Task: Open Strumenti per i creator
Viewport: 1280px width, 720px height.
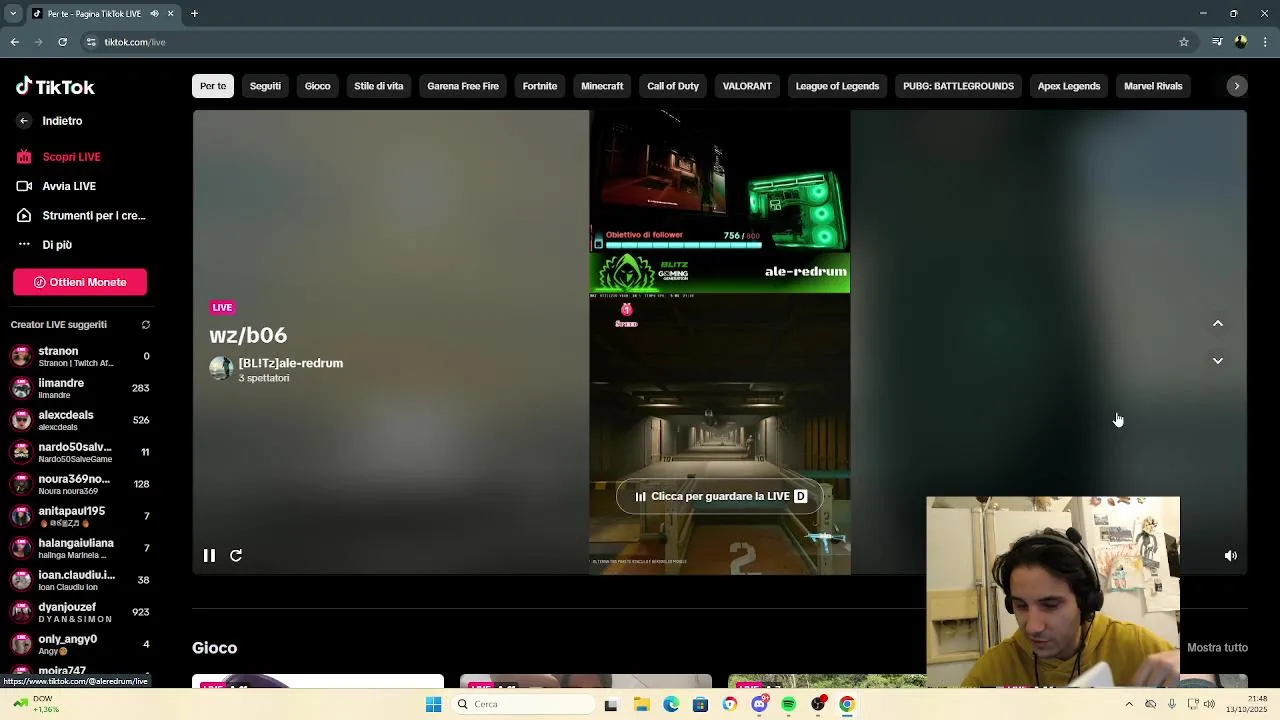Action: 93,215
